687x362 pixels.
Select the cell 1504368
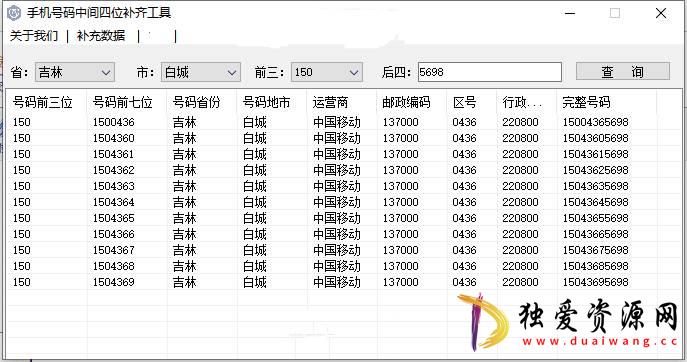[113, 266]
